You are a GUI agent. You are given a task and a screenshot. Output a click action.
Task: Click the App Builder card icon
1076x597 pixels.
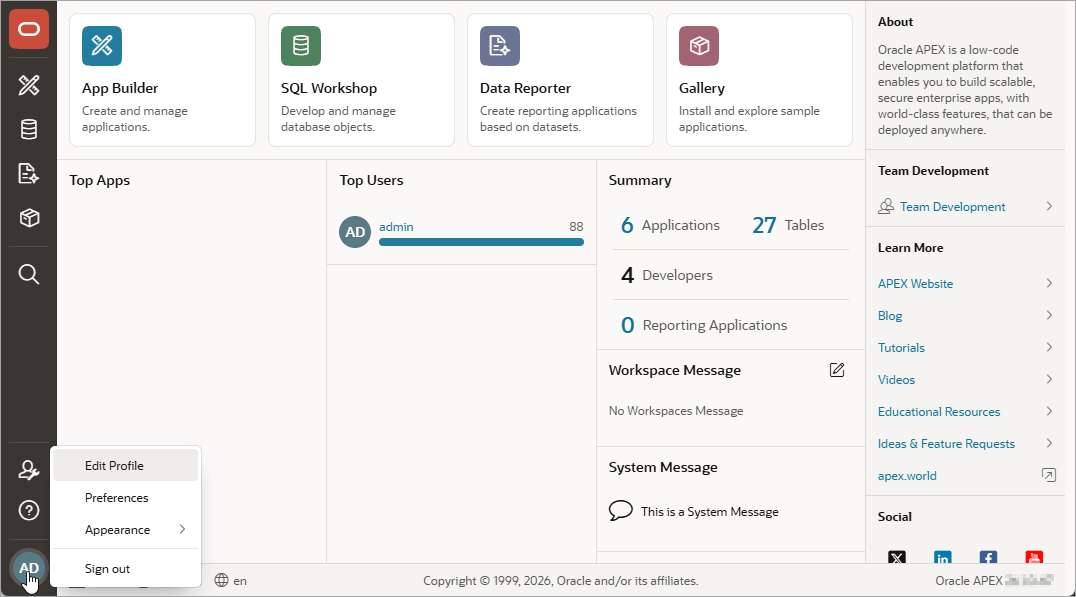tap(102, 46)
